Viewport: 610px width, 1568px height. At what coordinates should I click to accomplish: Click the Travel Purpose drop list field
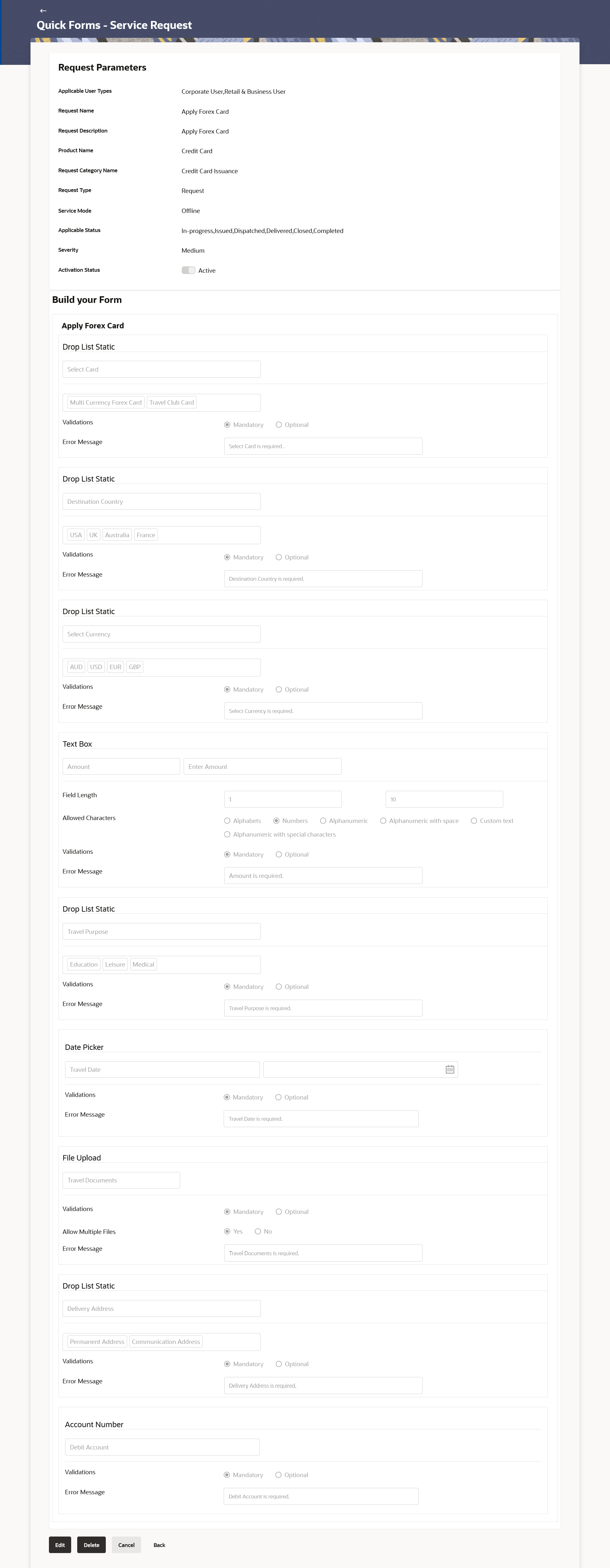[x=161, y=931]
